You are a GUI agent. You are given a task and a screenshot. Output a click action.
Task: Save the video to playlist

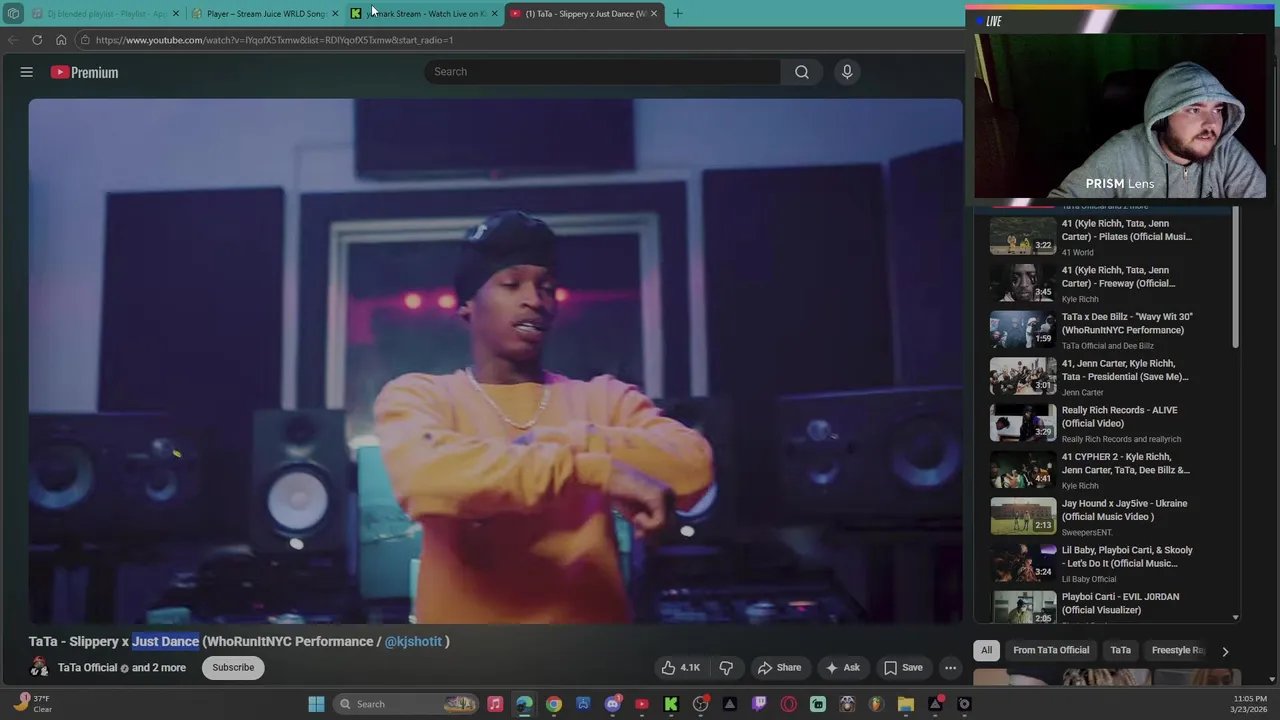903,667
